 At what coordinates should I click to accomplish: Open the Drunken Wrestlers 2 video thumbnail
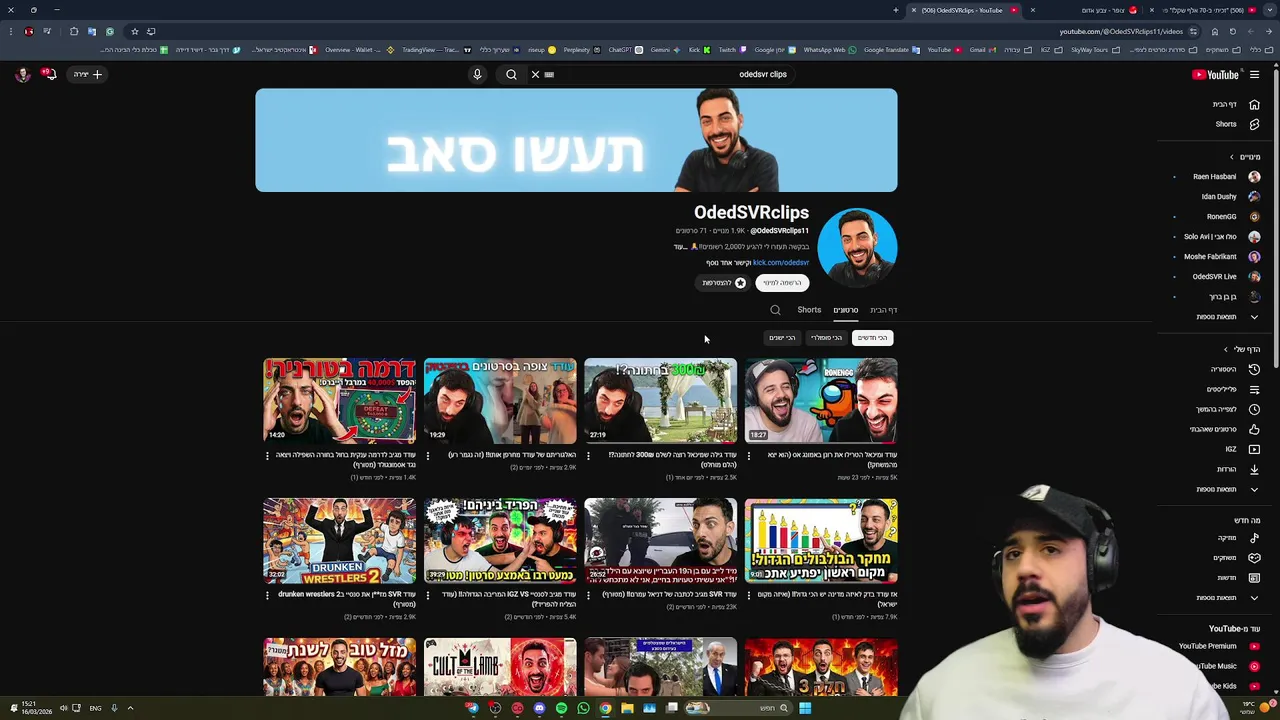click(x=339, y=540)
